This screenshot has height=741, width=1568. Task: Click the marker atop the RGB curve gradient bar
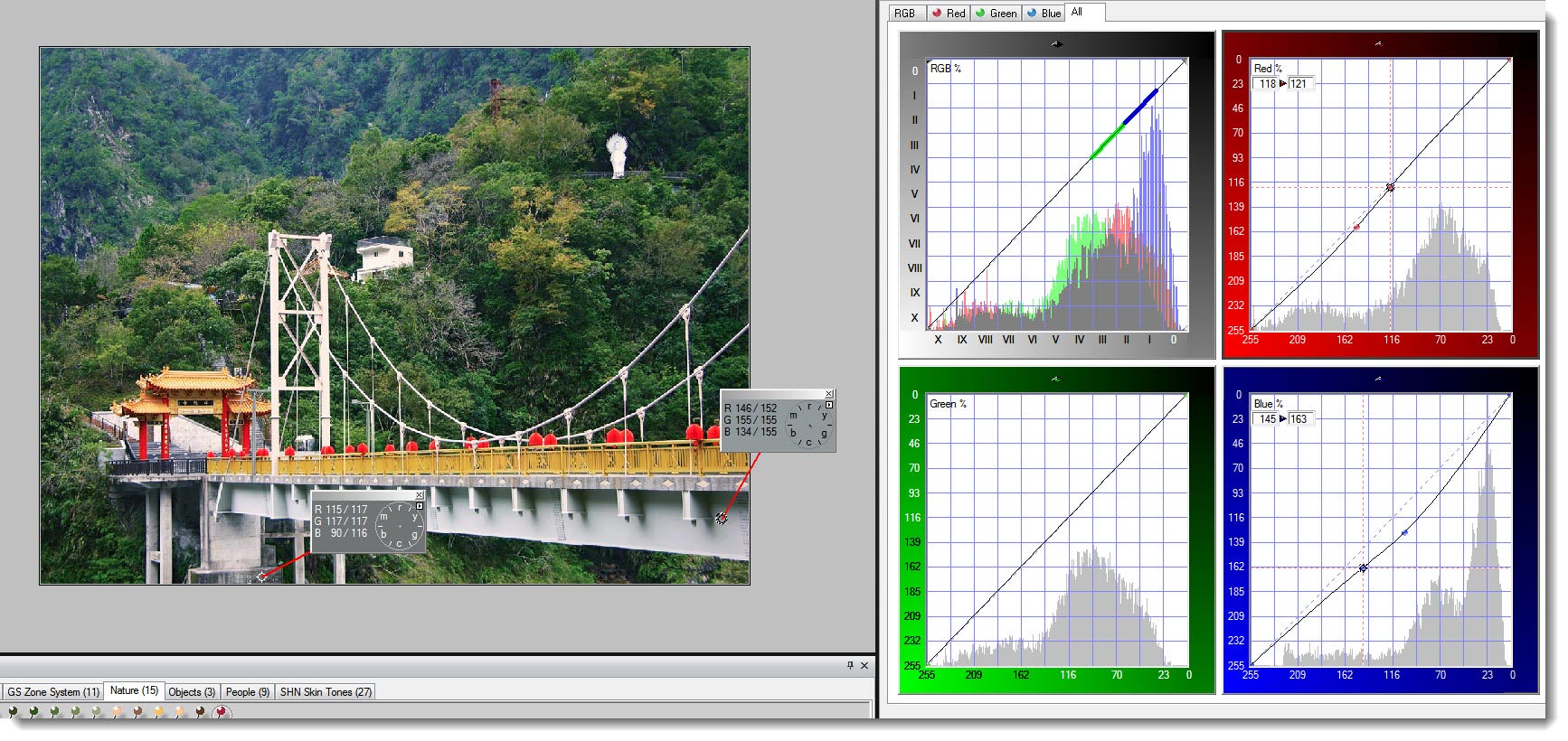(1056, 43)
